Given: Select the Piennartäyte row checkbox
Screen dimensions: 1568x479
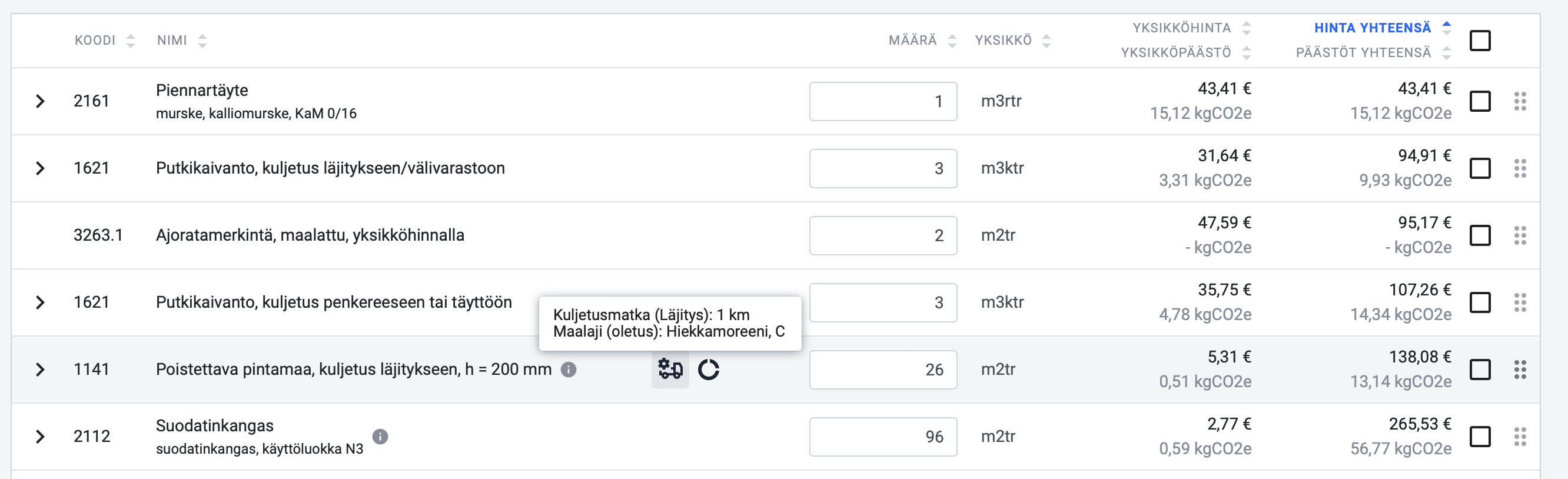Looking at the screenshot, I should [1480, 101].
